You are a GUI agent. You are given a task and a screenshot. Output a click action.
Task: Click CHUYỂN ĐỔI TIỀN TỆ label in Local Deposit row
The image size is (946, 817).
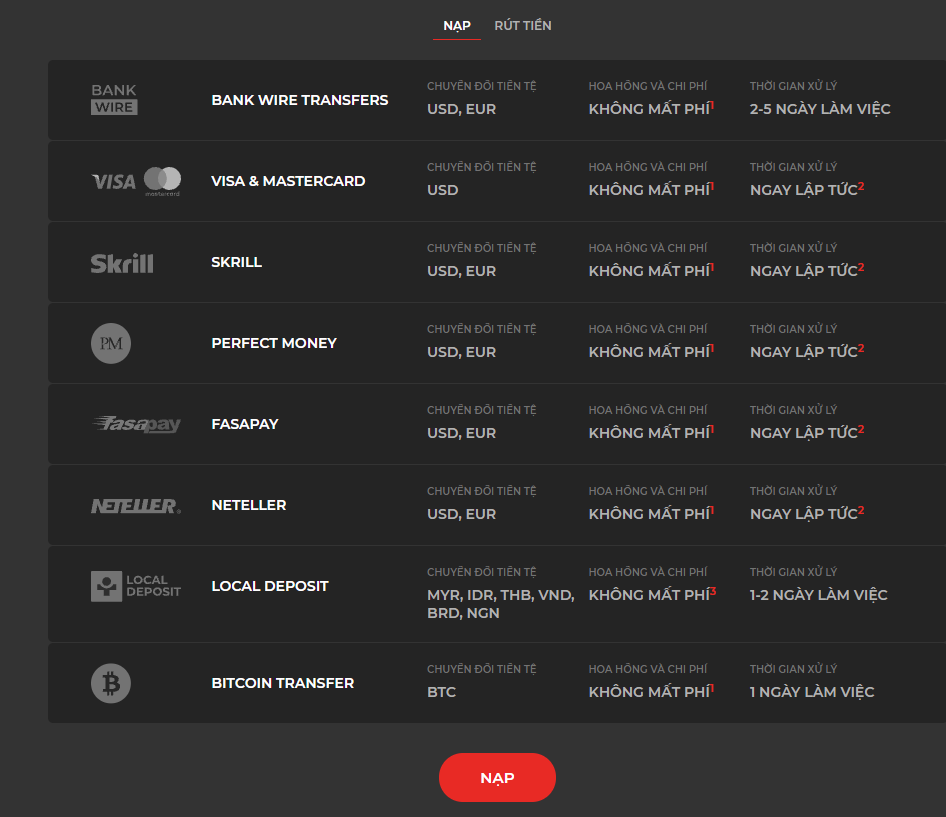click(481, 572)
